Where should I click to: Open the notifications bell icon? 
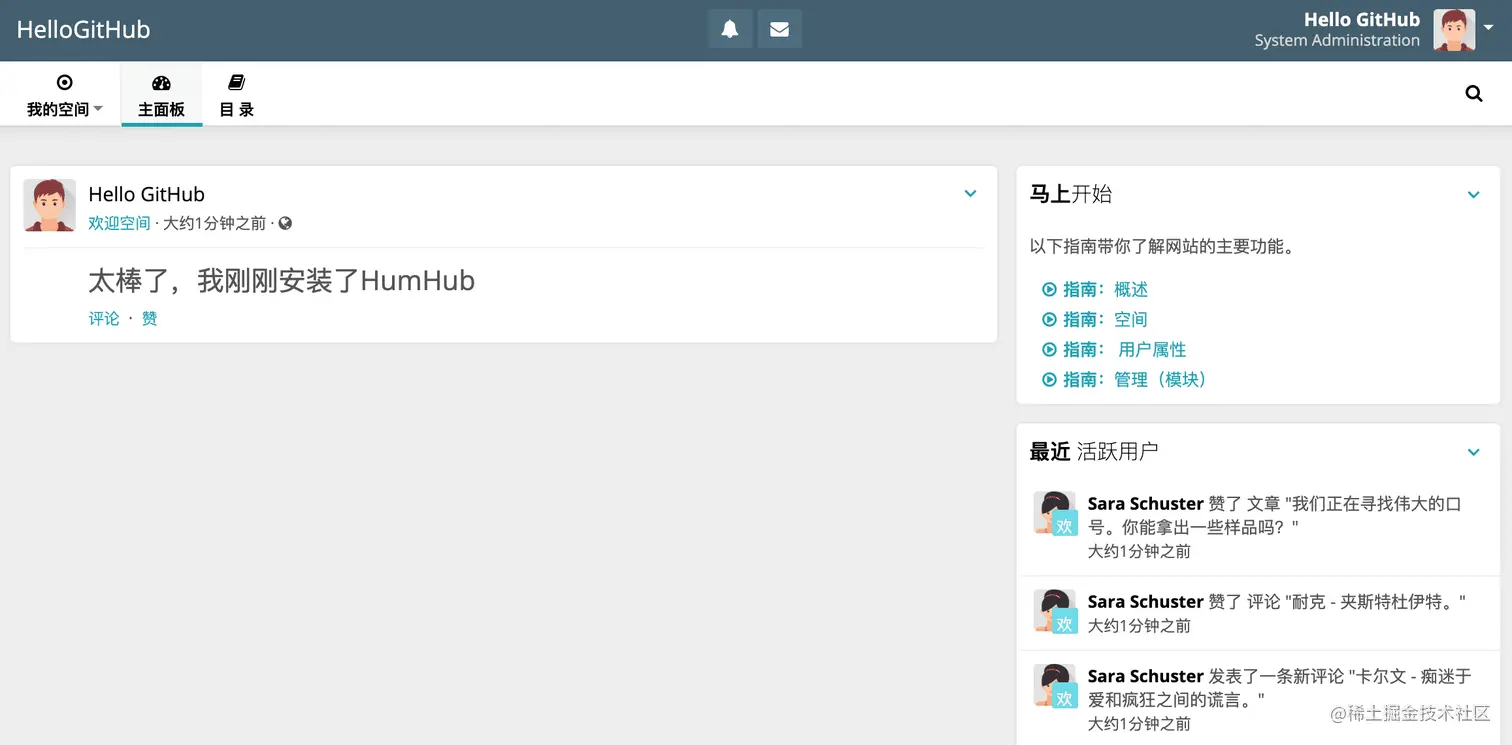coord(730,29)
